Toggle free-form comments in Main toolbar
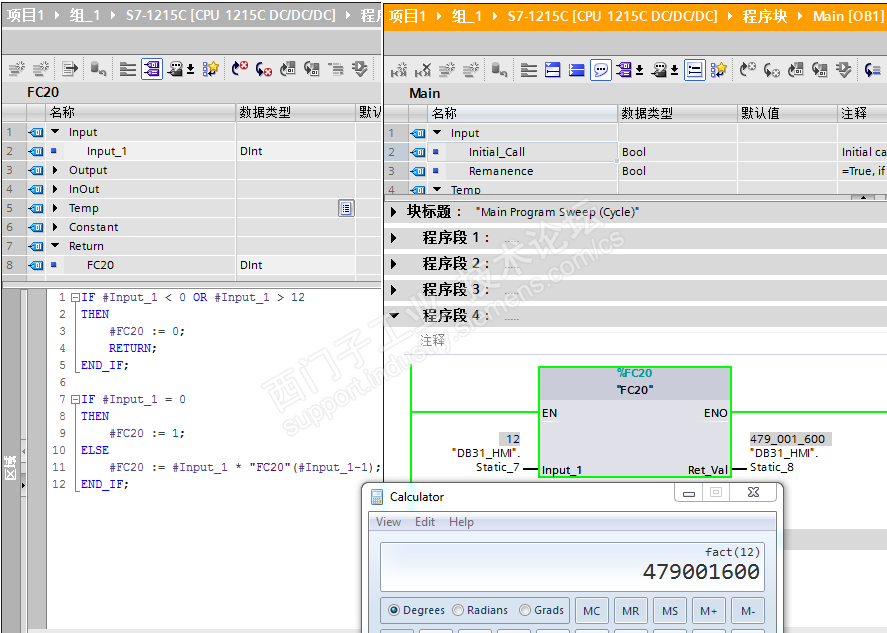887x633 pixels. [601, 70]
